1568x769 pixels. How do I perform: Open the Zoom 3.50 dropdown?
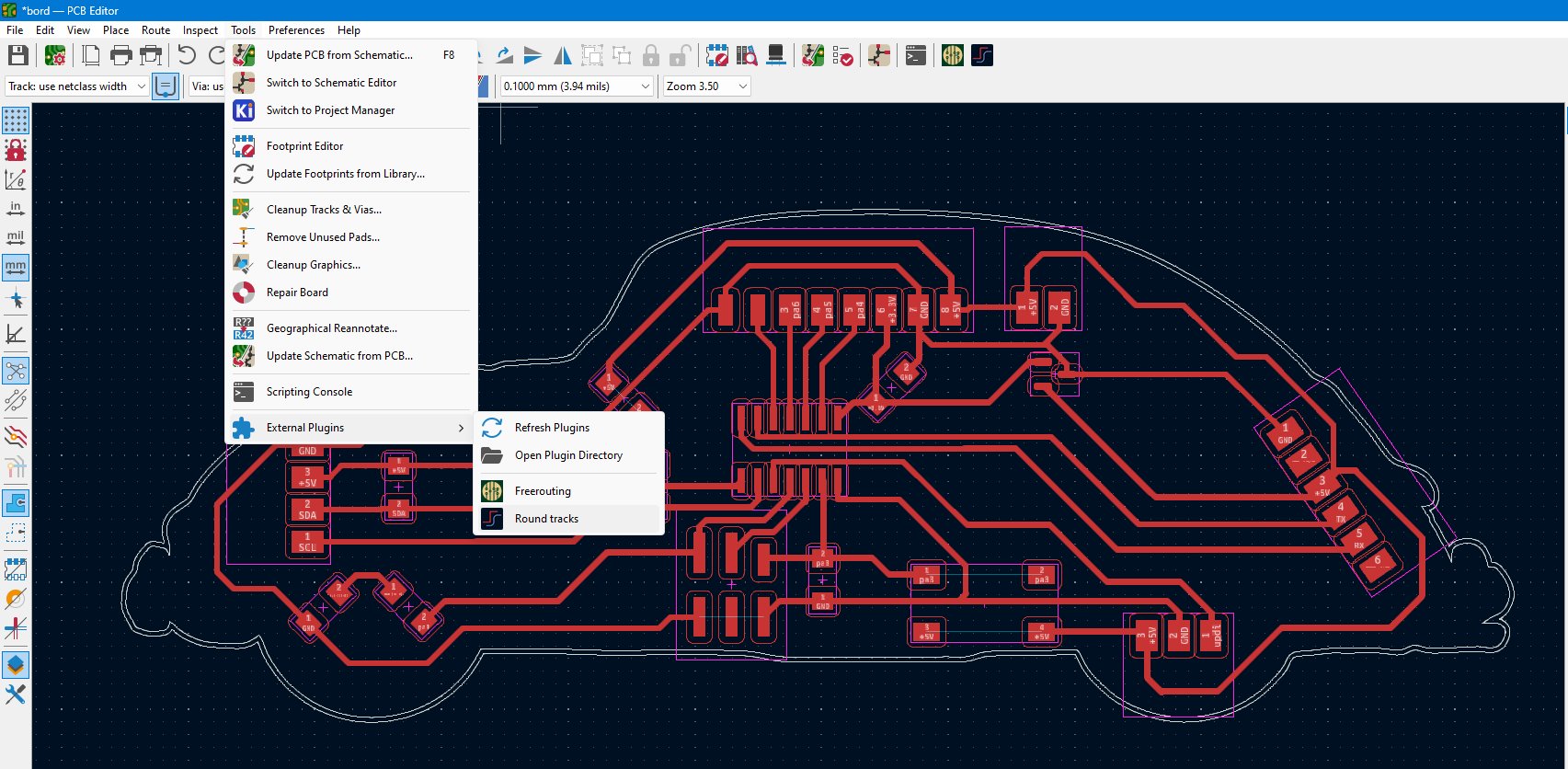tap(707, 86)
